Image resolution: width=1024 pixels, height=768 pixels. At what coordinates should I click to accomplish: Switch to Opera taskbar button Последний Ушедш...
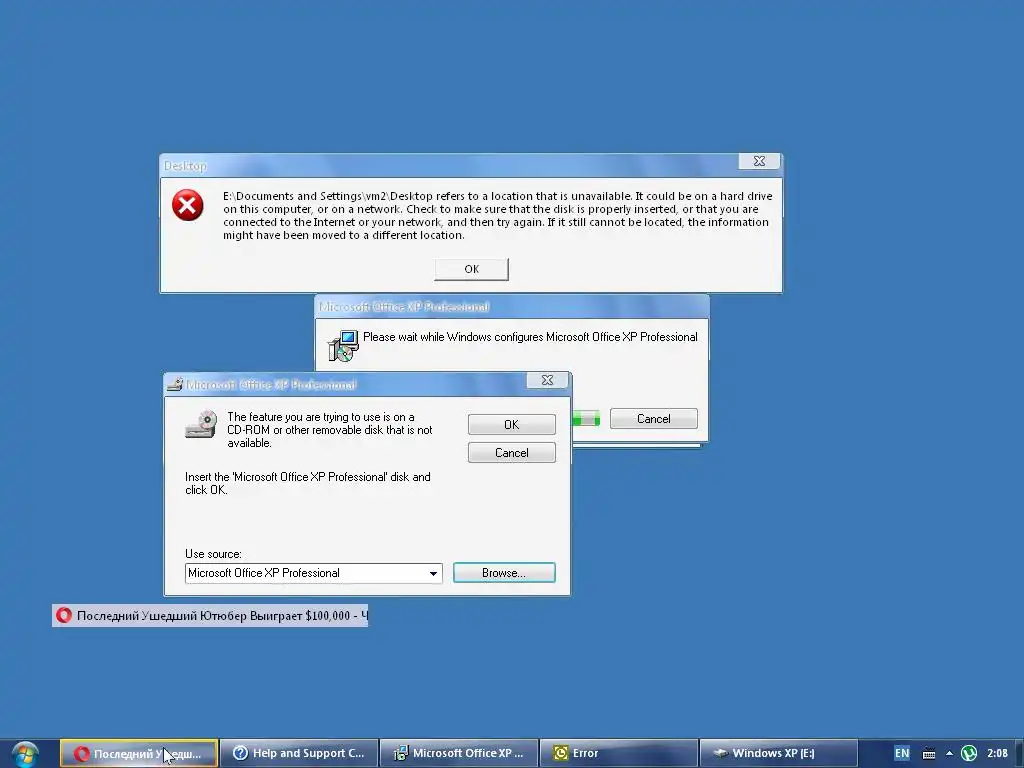[x=139, y=753]
